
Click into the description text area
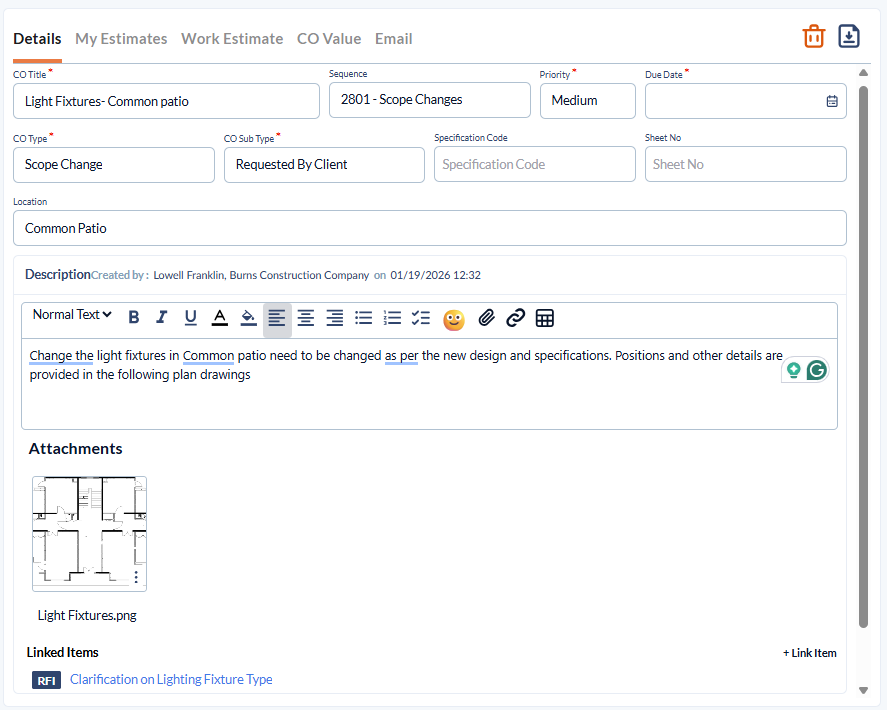(x=429, y=384)
